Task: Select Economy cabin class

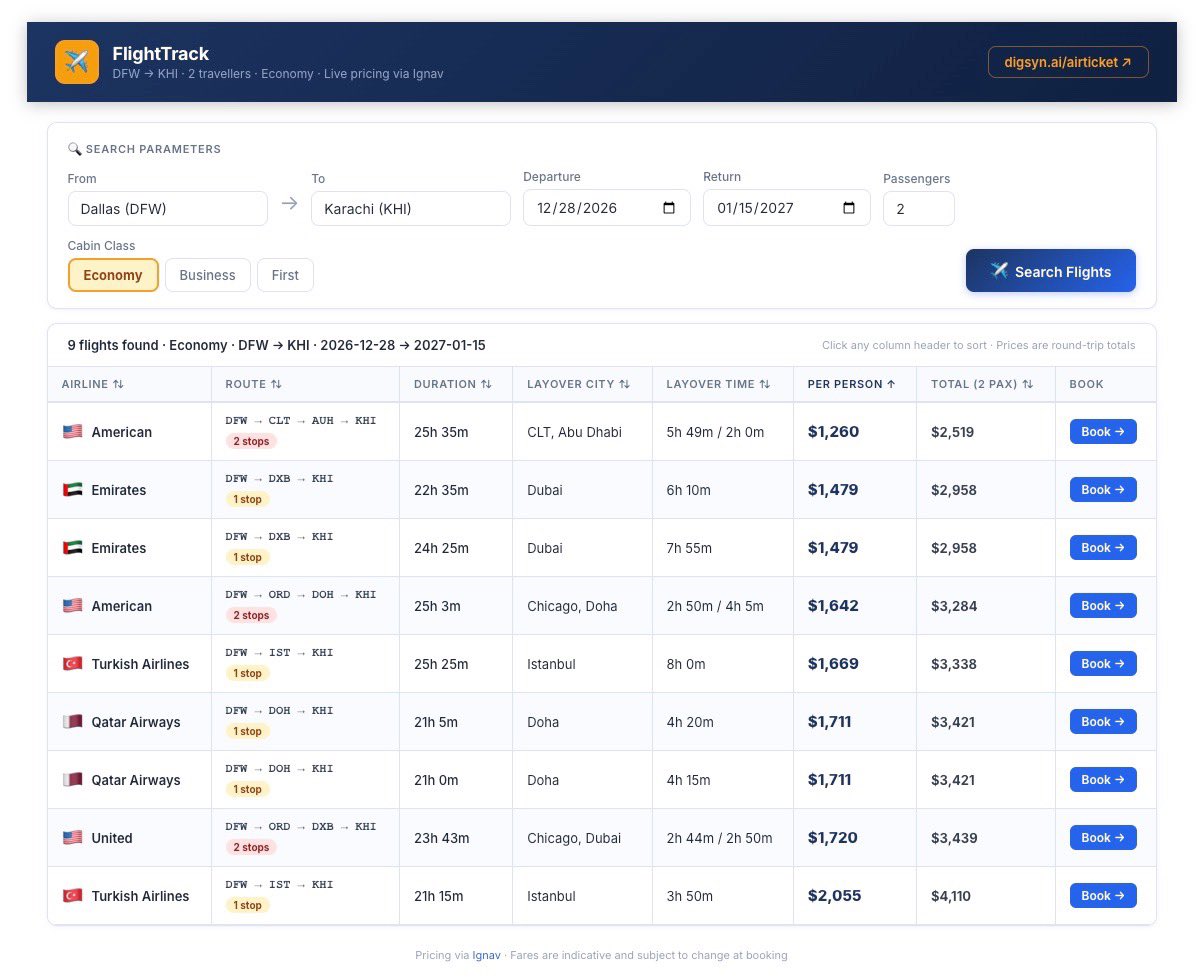Action: [x=113, y=275]
